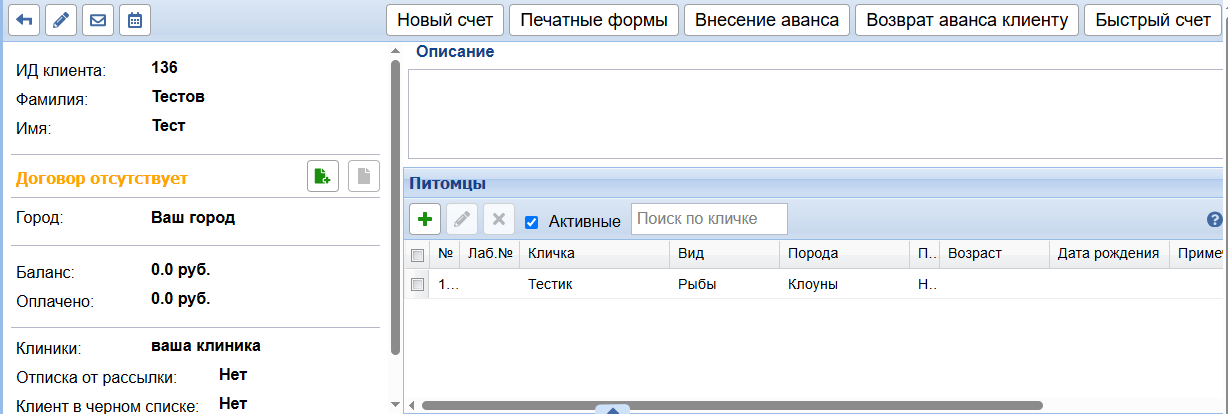Click the city value Ваш город
This screenshot has height=414, width=1228.
(193, 216)
